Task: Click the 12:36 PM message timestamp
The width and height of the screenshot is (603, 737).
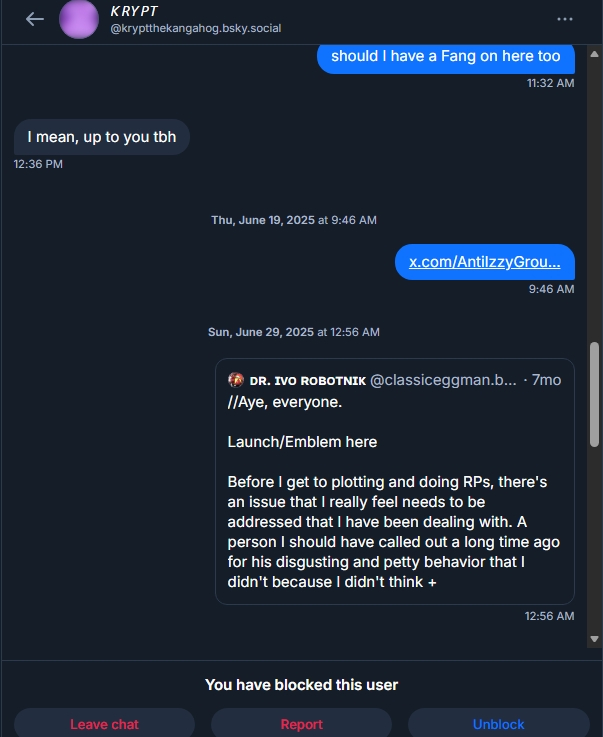Action: pos(38,164)
